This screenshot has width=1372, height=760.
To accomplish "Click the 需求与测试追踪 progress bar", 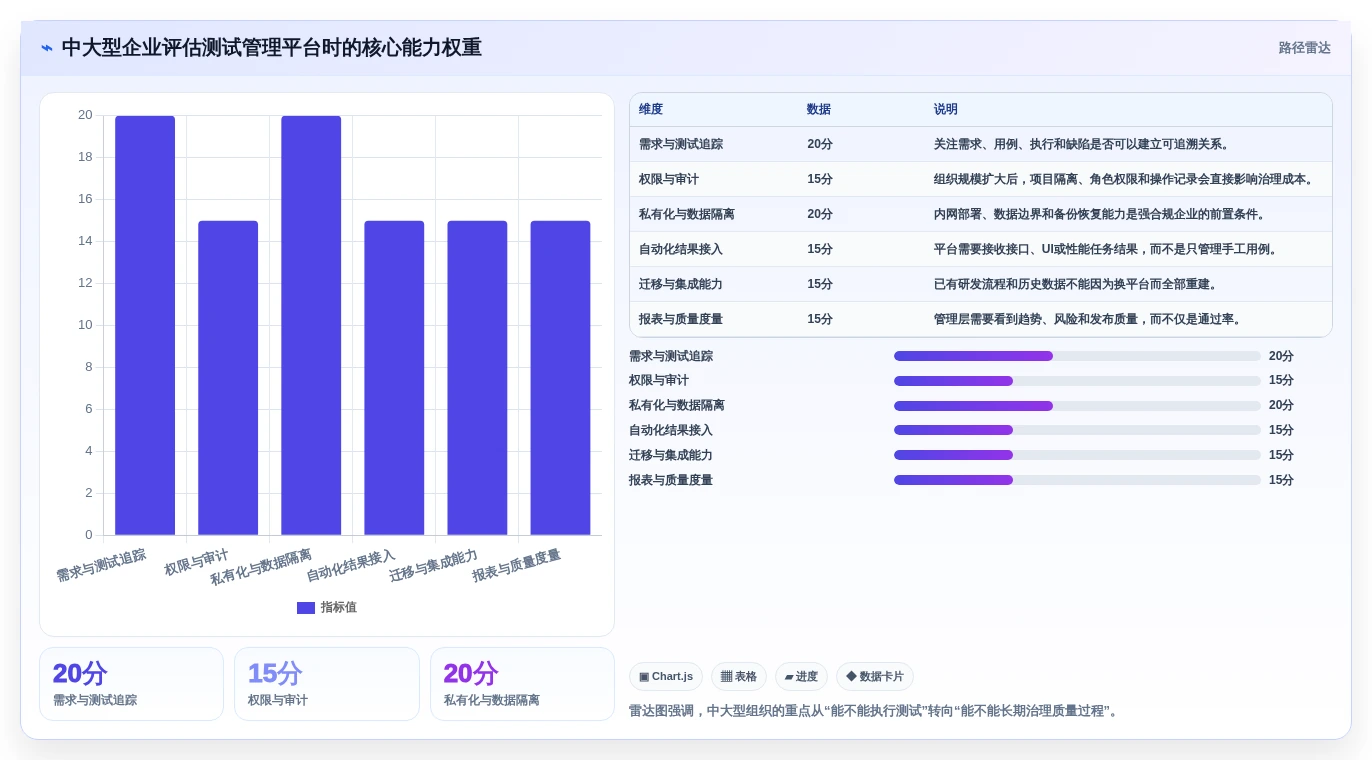I will (1077, 356).
